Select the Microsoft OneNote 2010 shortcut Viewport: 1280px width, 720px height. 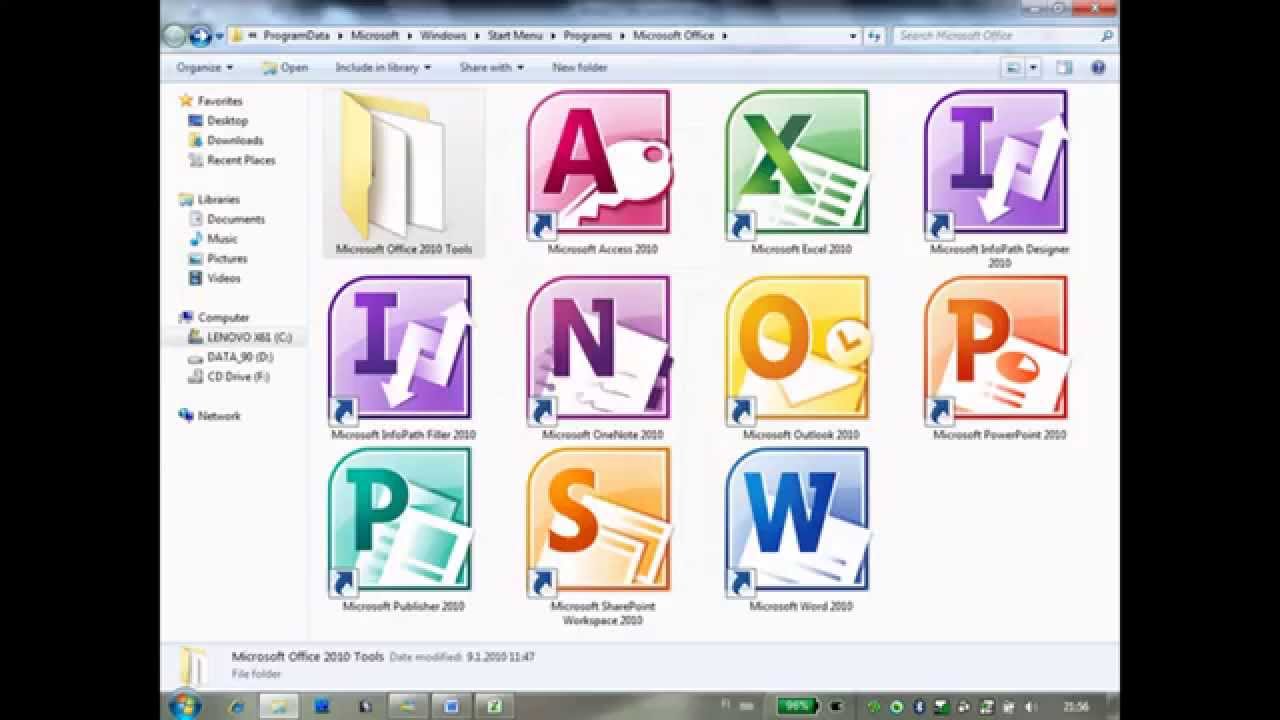[599, 348]
